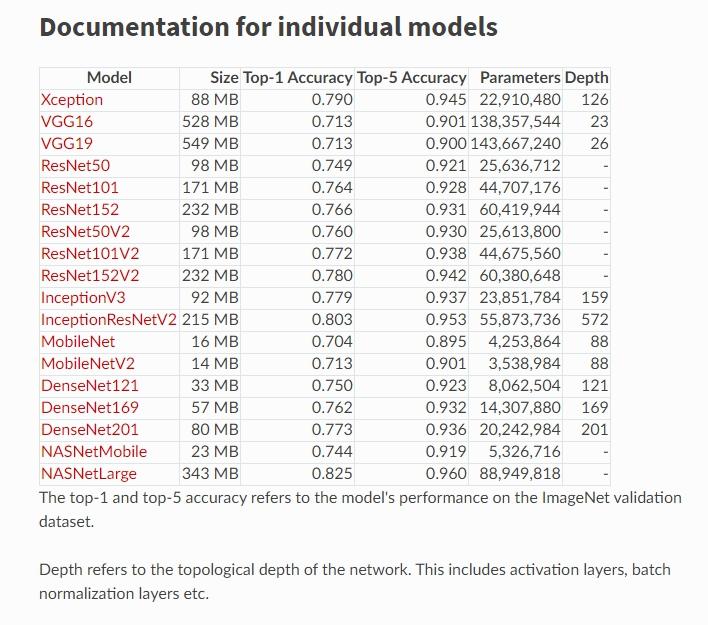Select the MobileNetV2 link
This screenshot has width=708, height=625.
(88, 364)
